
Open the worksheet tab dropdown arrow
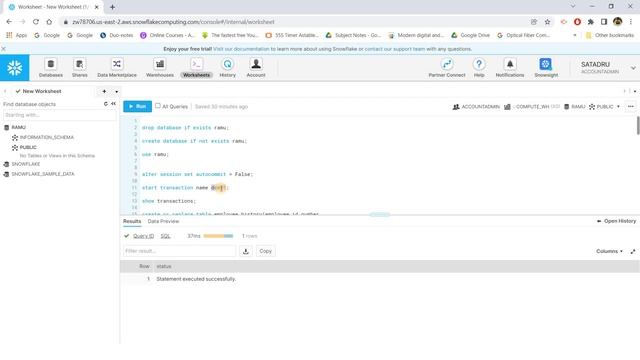pyautogui.click(x=117, y=92)
